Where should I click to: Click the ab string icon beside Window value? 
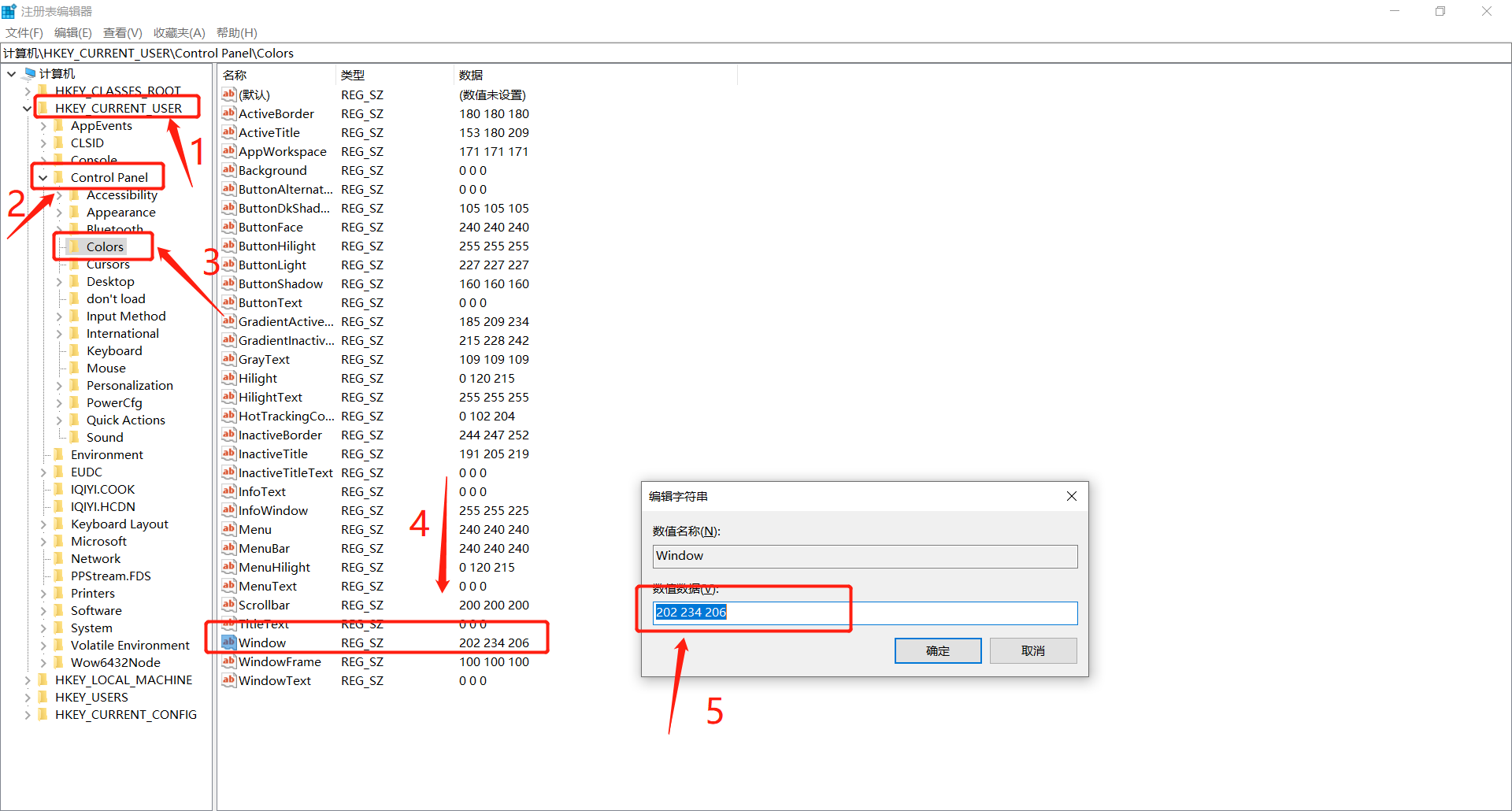[x=228, y=643]
